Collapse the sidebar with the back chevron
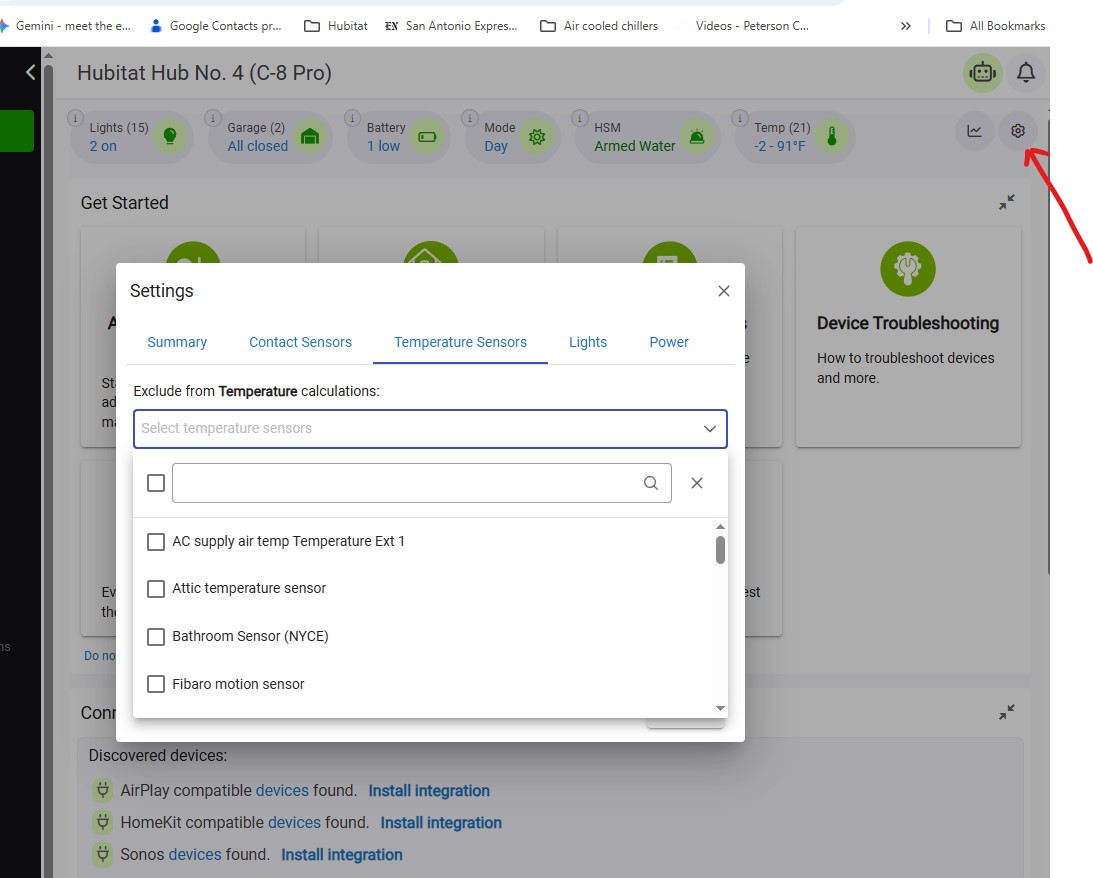Viewport: 1093px width, 878px height. pyautogui.click(x=30, y=72)
